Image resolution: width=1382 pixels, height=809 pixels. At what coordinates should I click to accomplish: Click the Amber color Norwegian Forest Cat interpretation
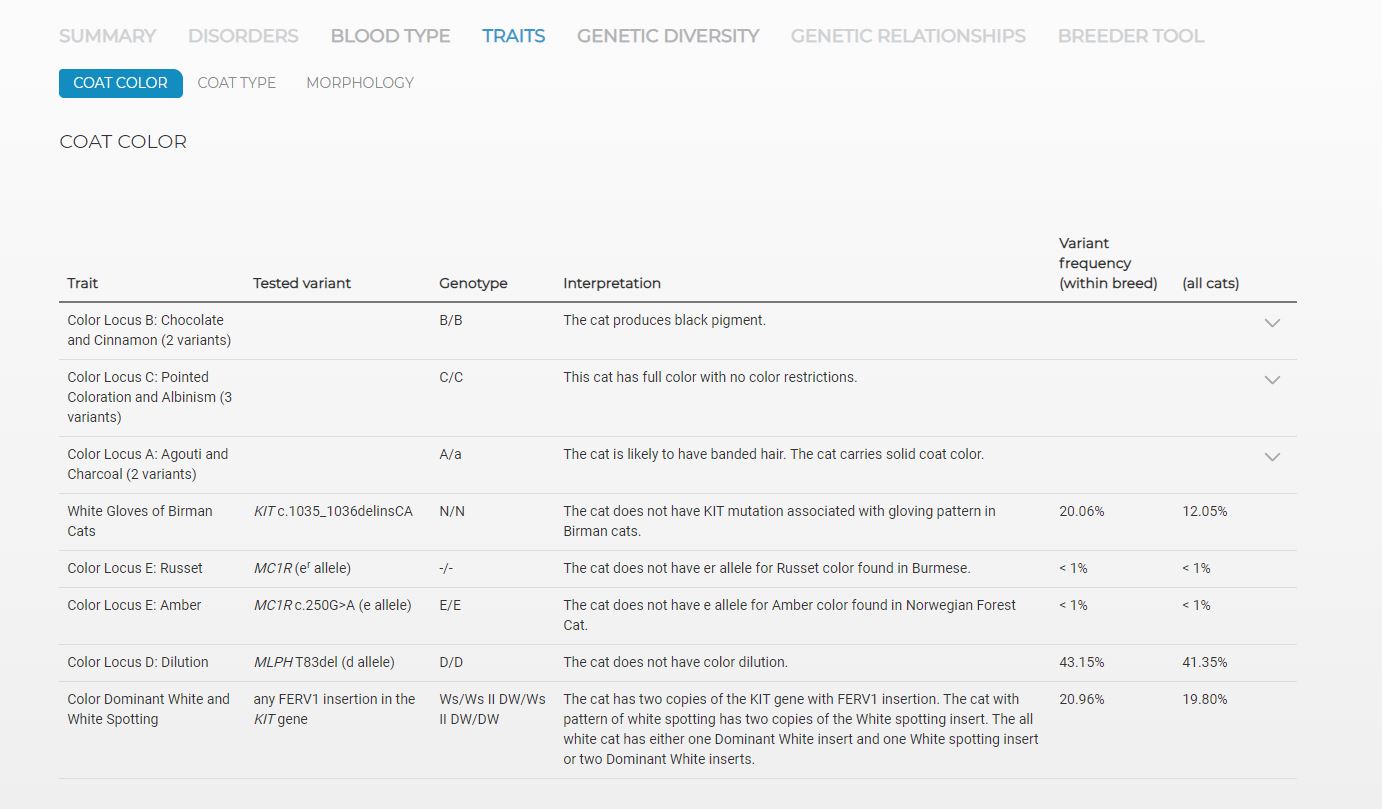[x=790, y=615]
